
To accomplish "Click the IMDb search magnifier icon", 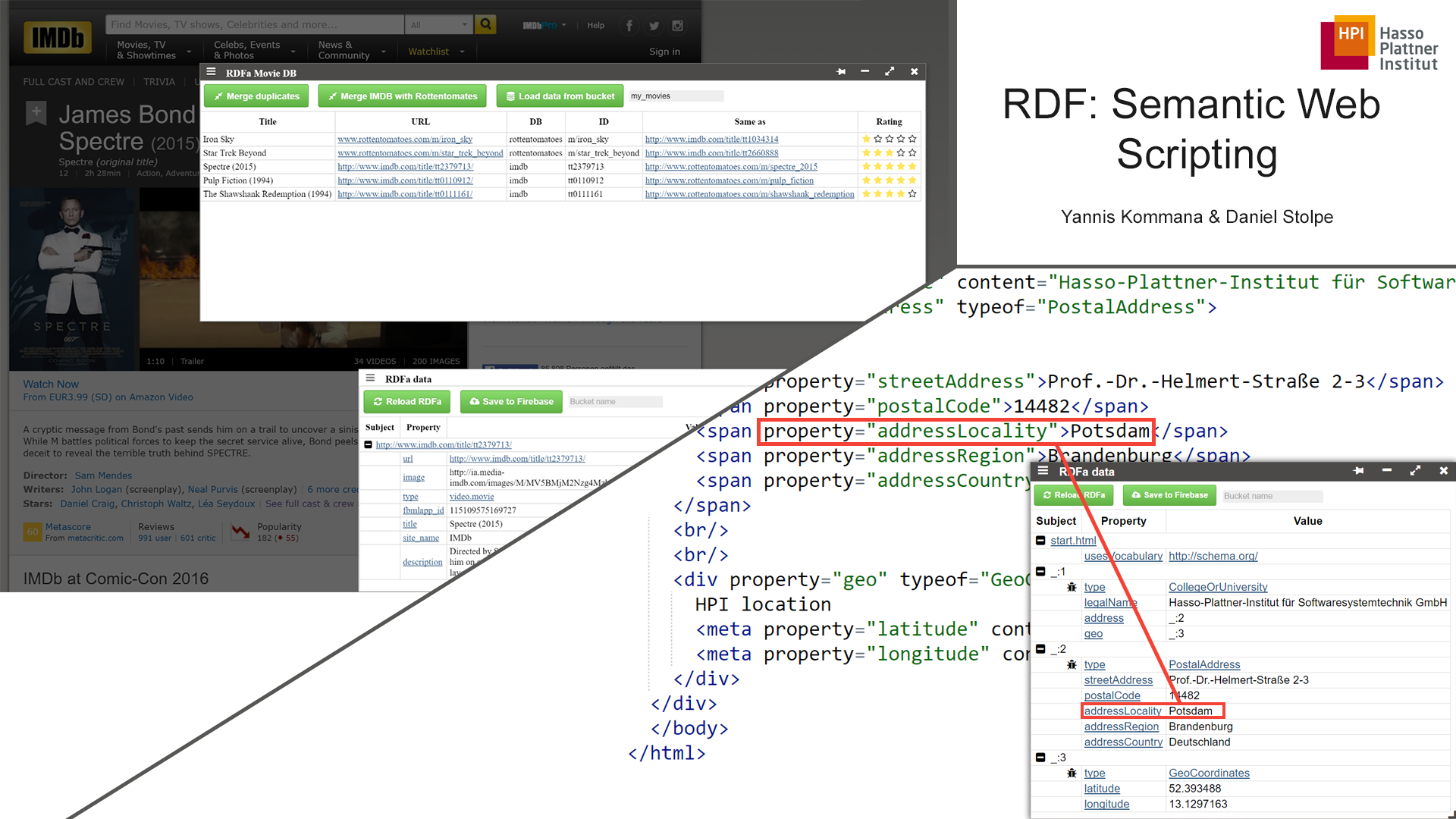I will point(485,24).
